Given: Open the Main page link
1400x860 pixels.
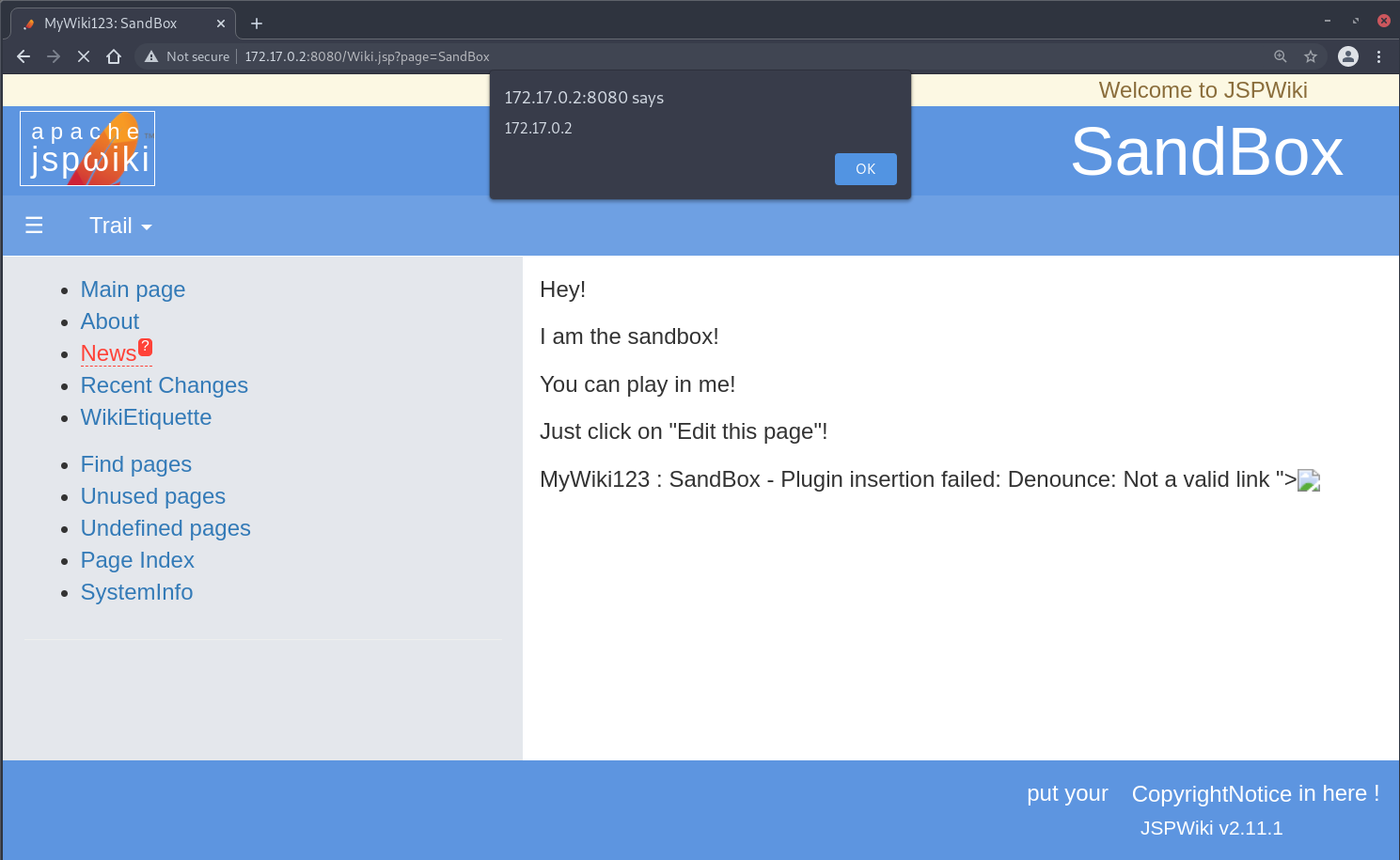Looking at the screenshot, I should [133, 289].
